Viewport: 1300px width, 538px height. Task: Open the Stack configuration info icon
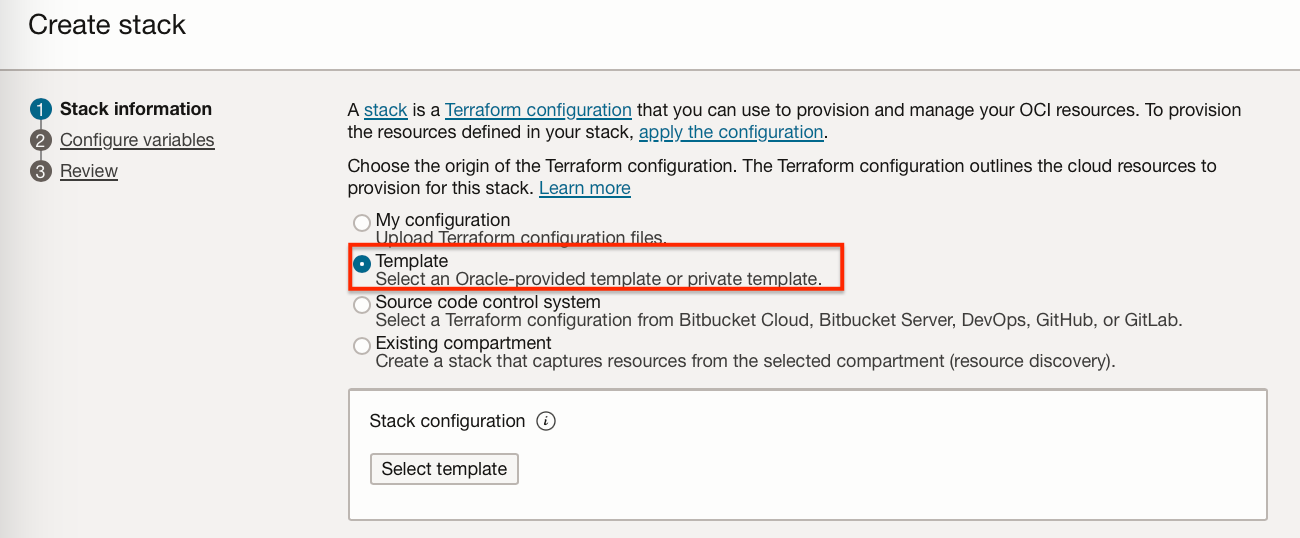545,421
